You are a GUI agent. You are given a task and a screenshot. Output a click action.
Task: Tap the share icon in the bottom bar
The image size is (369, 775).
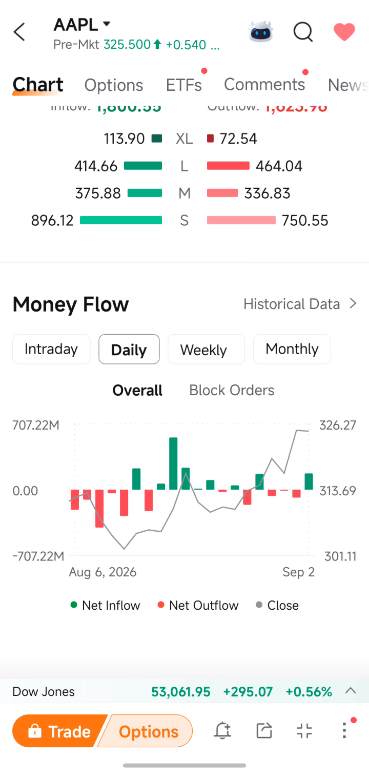[265, 731]
